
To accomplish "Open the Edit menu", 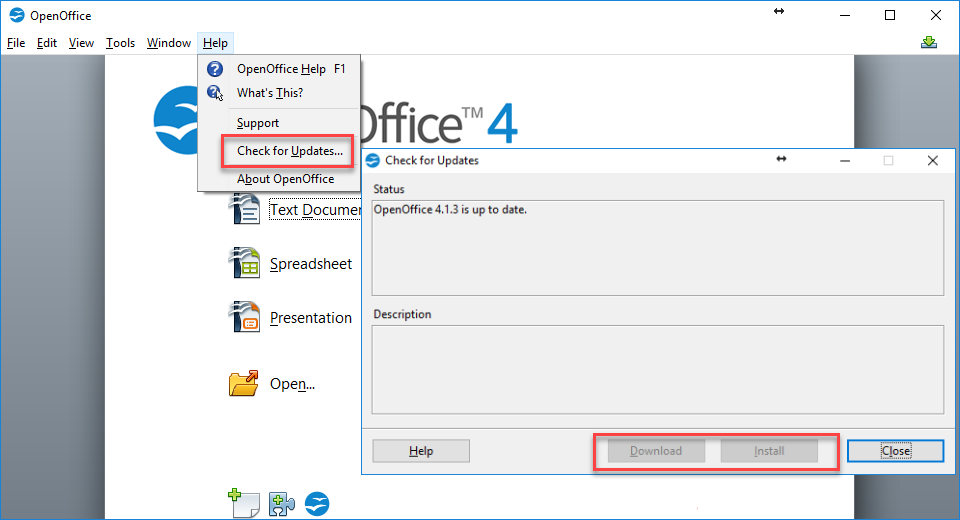I will click(47, 43).
